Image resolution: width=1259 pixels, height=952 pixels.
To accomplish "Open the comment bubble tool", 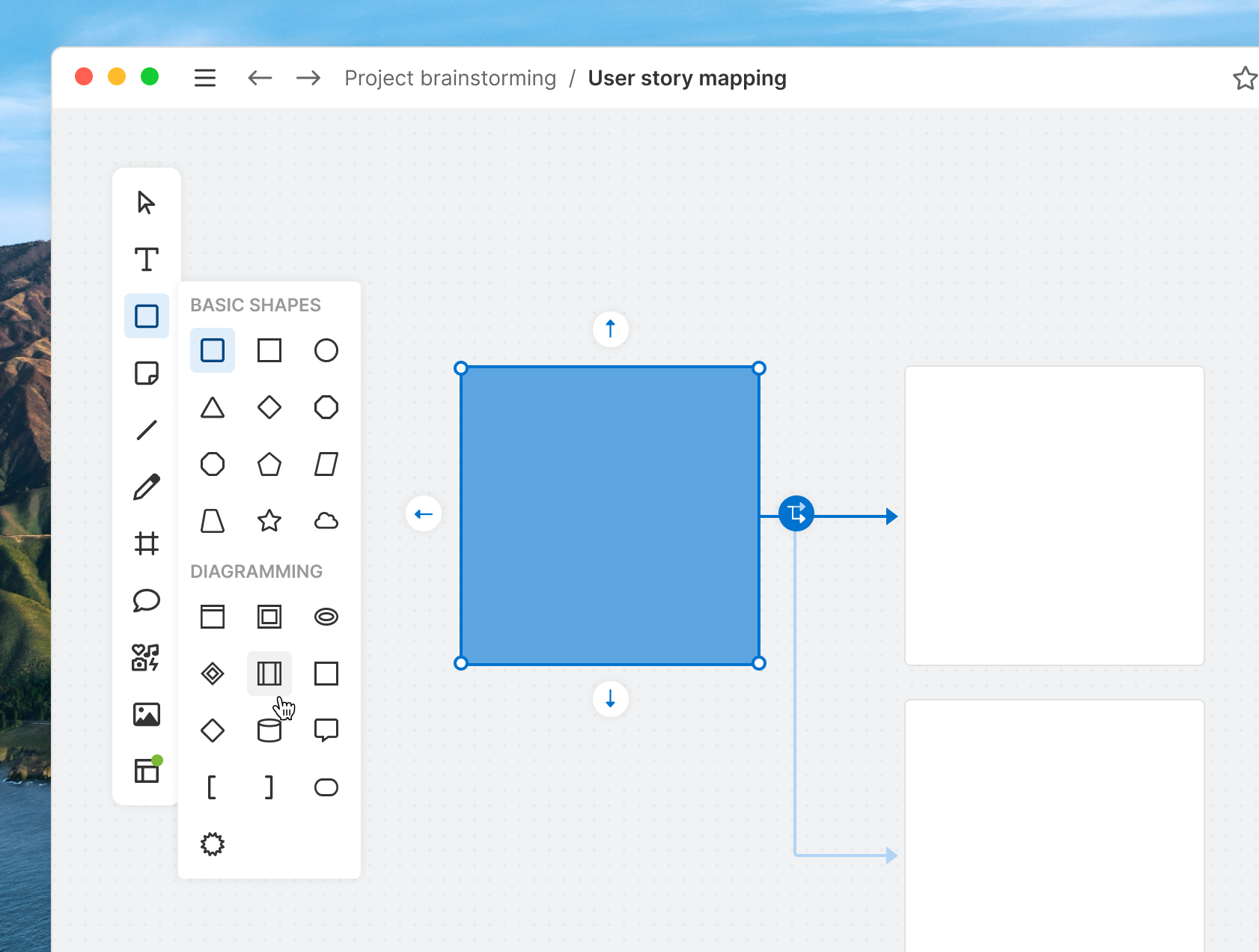I will 146,600.
